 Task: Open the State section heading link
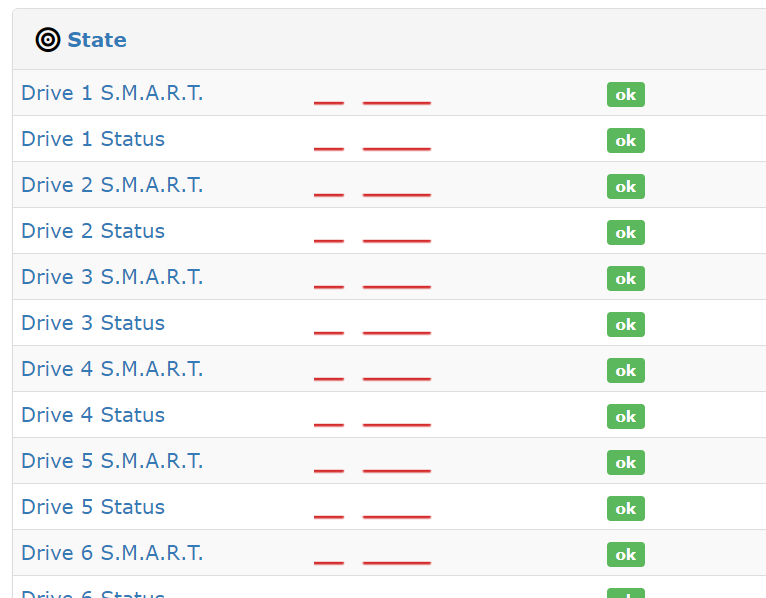pyautogui.click(x=97, y=40)
